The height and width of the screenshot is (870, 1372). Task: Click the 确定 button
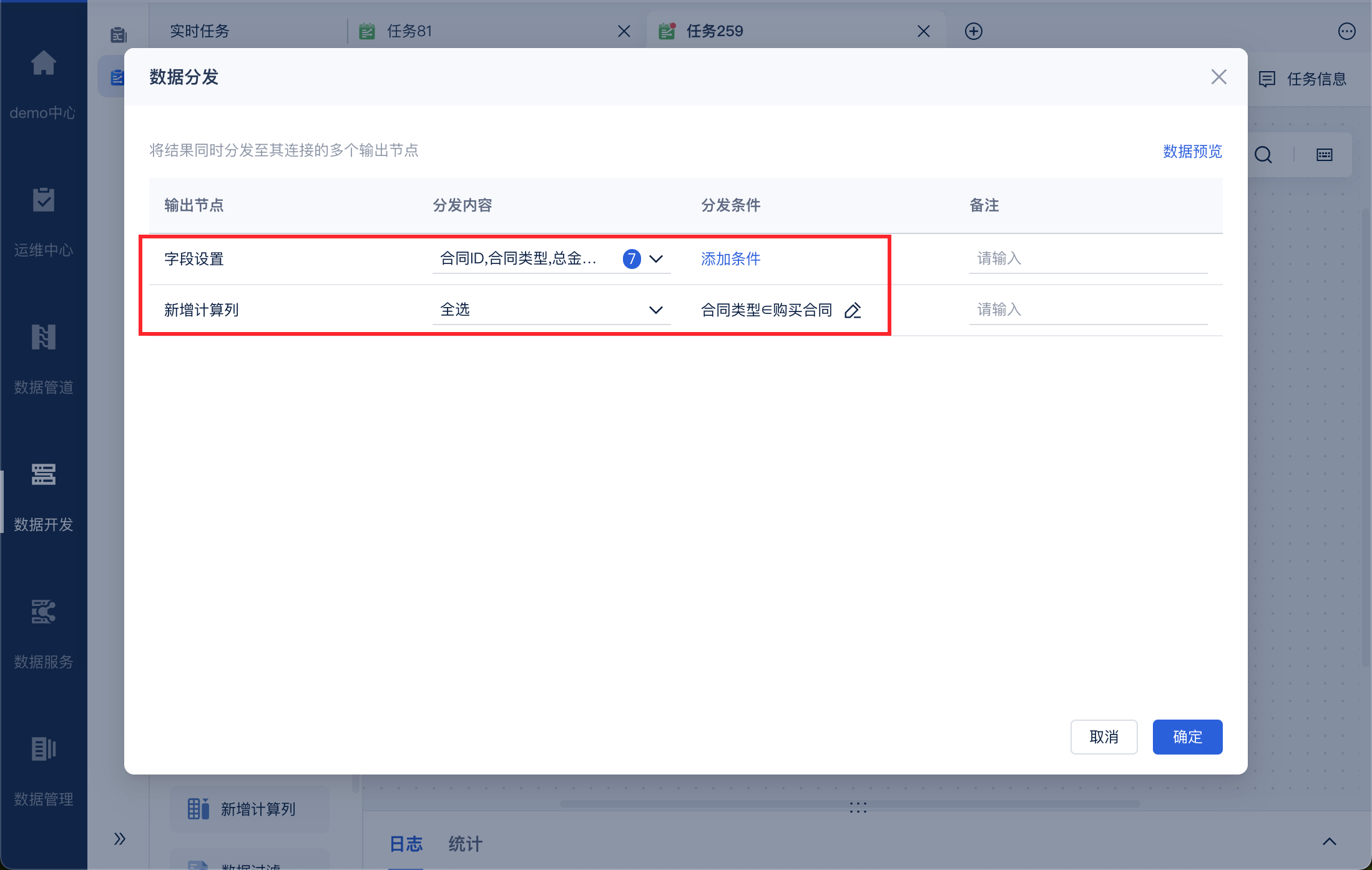pyautogui.click(x=1187, y=737)
